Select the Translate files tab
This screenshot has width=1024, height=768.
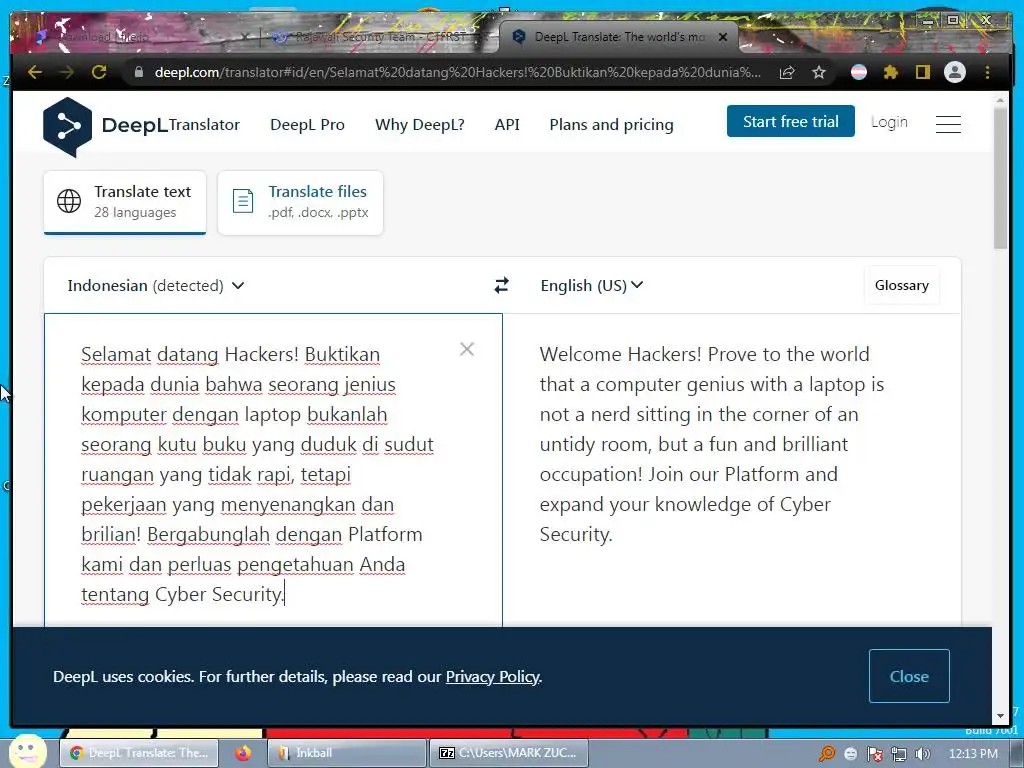tap(300, 202)
